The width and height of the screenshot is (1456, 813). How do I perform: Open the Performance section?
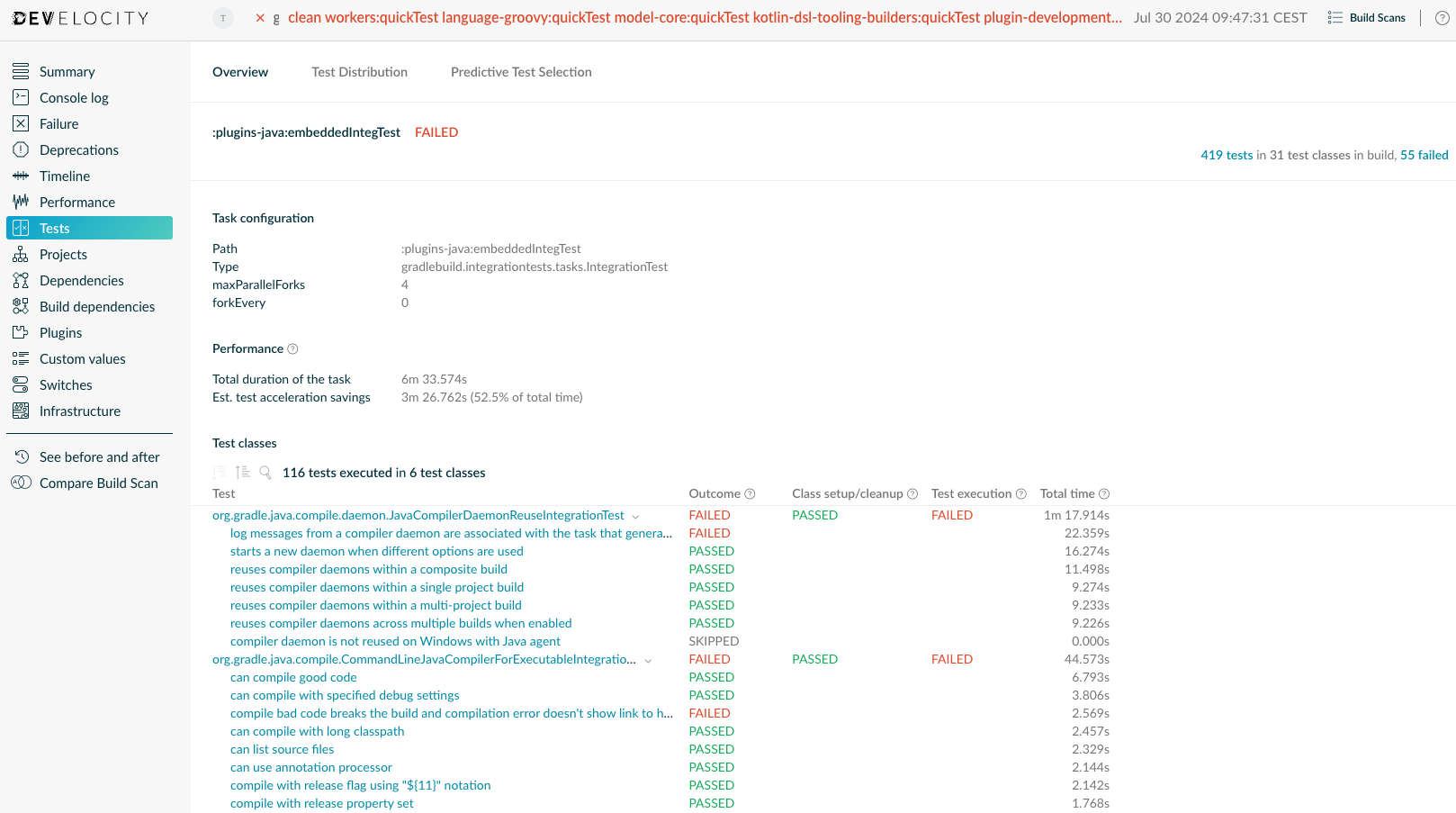tap(76, 202)
